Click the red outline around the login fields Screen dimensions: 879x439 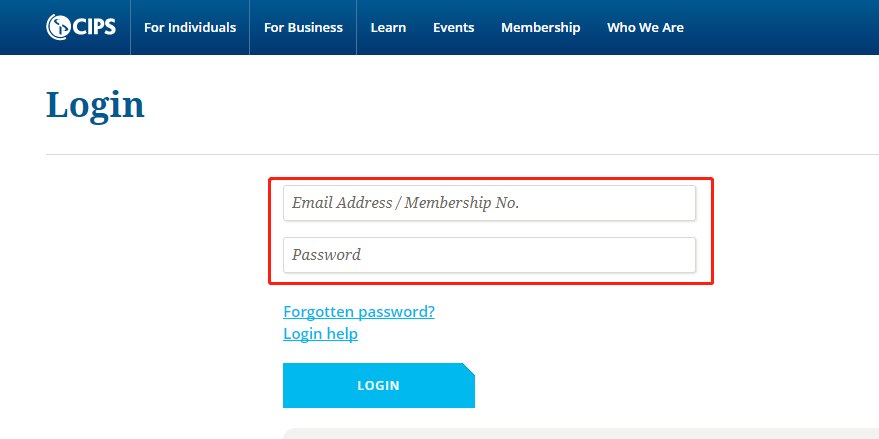click(712, 230)
